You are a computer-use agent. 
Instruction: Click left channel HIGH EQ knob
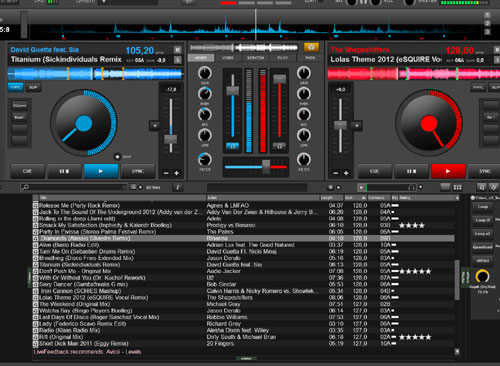click(x=205, y=94)
